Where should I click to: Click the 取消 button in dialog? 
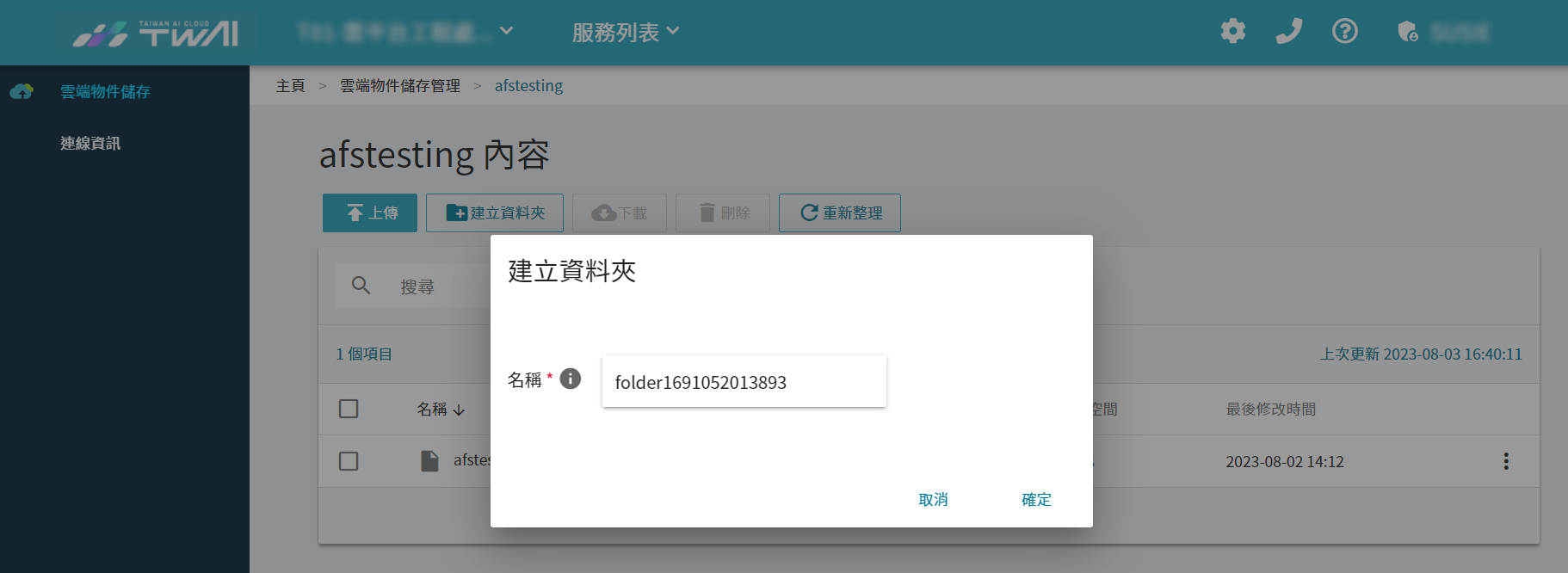(x=933, y=499)
